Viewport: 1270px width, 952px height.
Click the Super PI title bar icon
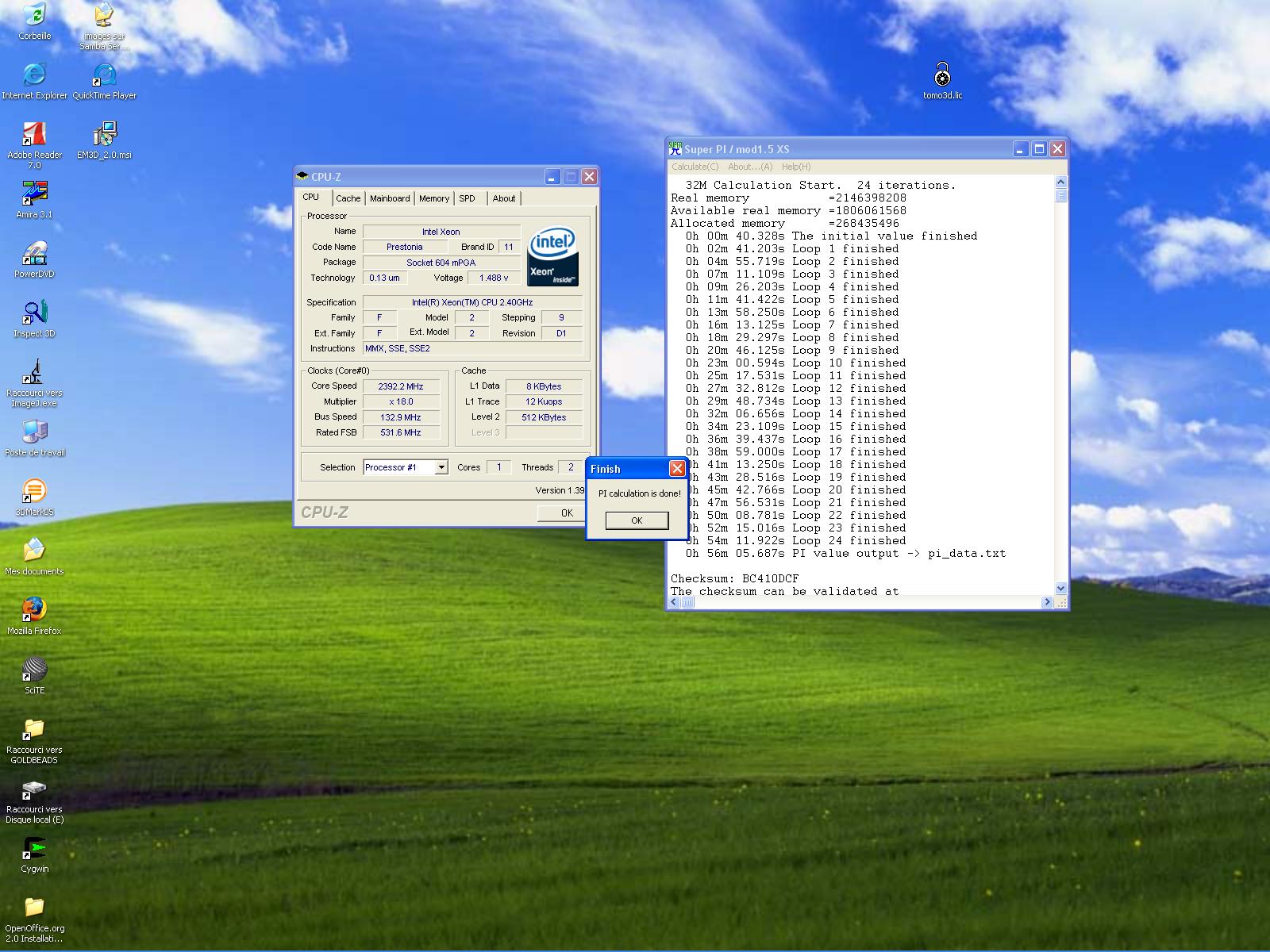675,148
